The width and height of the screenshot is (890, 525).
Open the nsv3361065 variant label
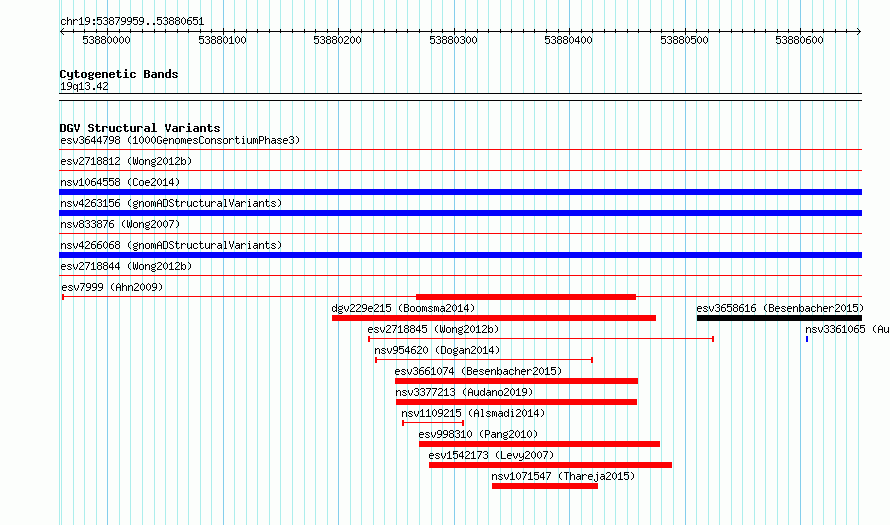847,329
